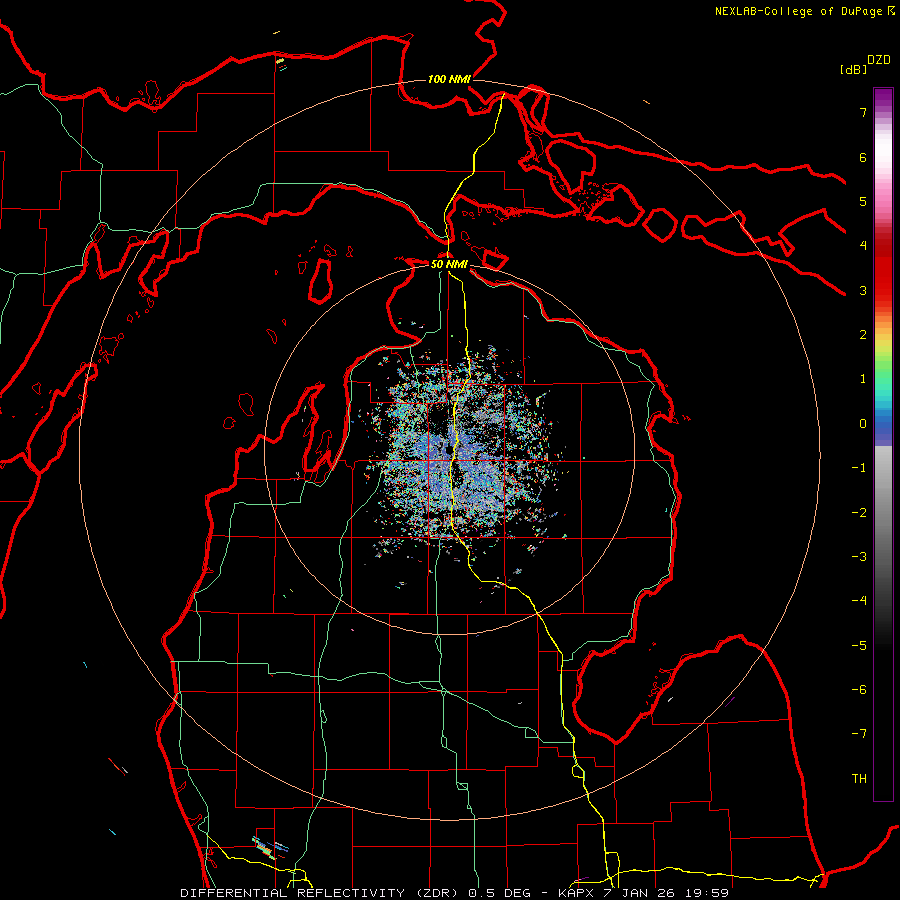Click the [dB] units label
The height and width of the screenshot is (900, 900).
pos(853,69)
